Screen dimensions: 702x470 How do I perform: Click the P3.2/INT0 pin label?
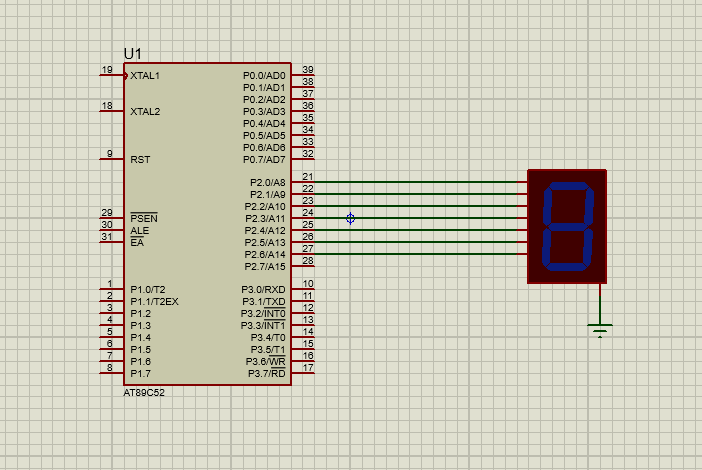click(263, 313)
